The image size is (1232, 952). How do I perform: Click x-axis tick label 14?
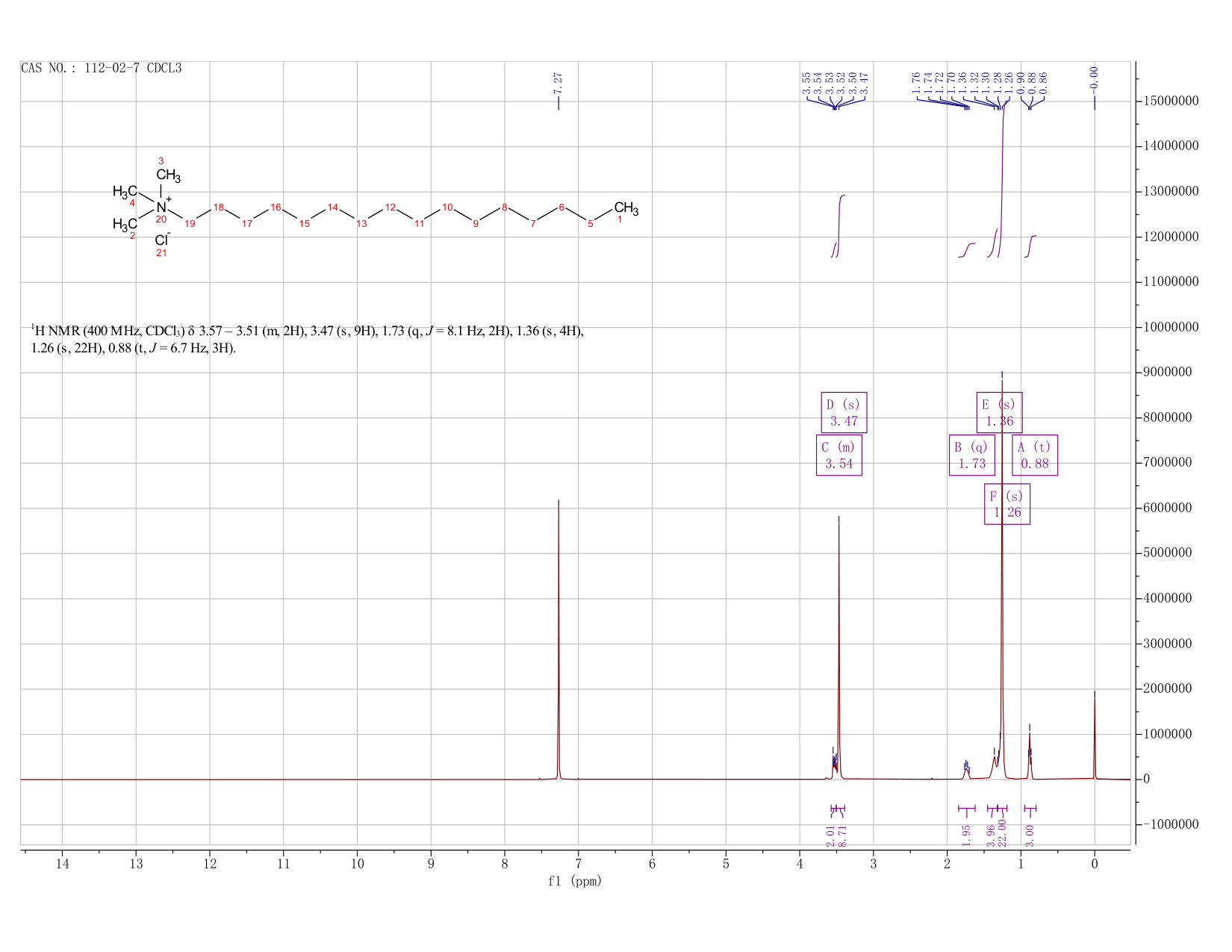(x=62, y=864)
